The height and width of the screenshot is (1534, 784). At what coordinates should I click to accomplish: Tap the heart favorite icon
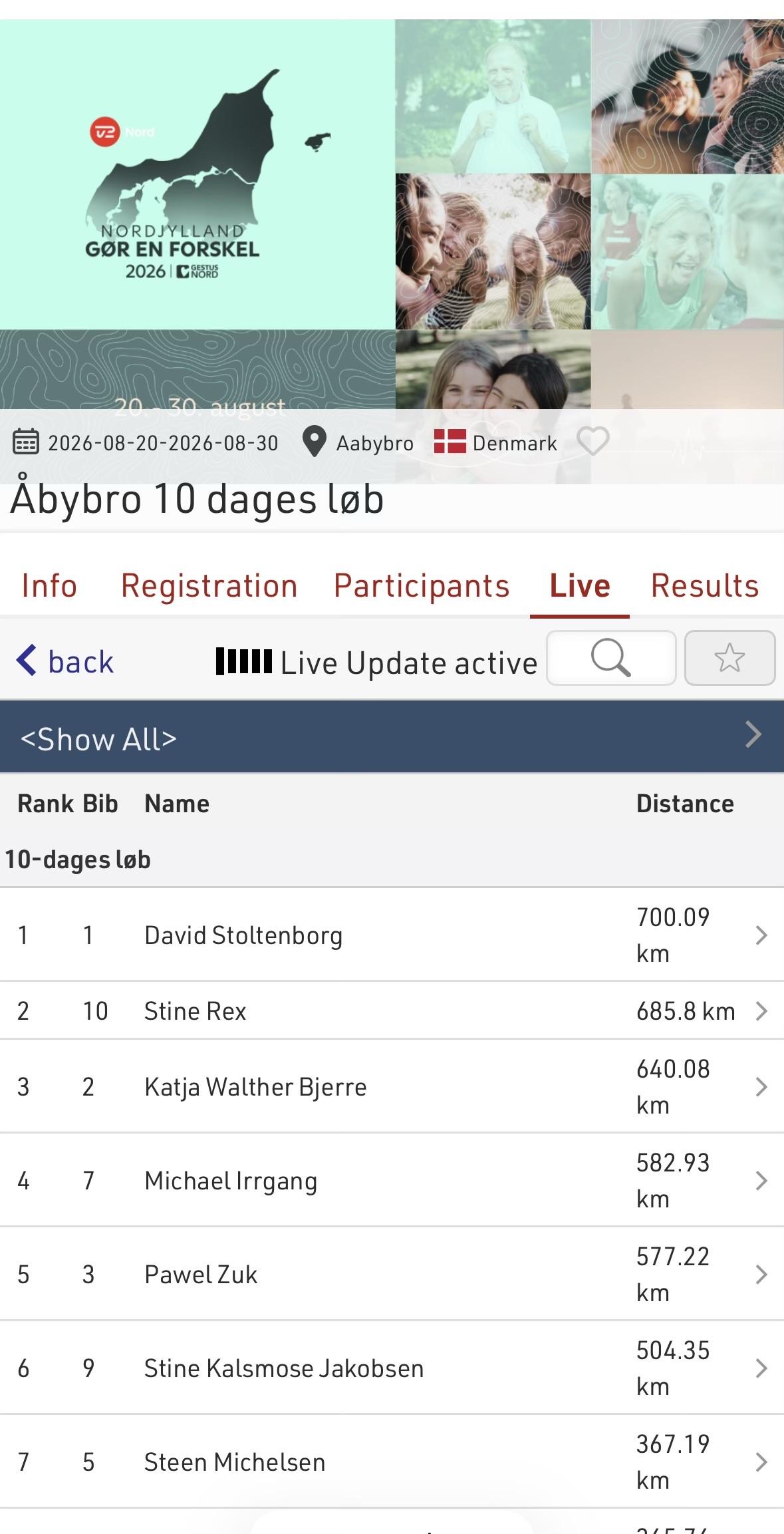point(592,441)
